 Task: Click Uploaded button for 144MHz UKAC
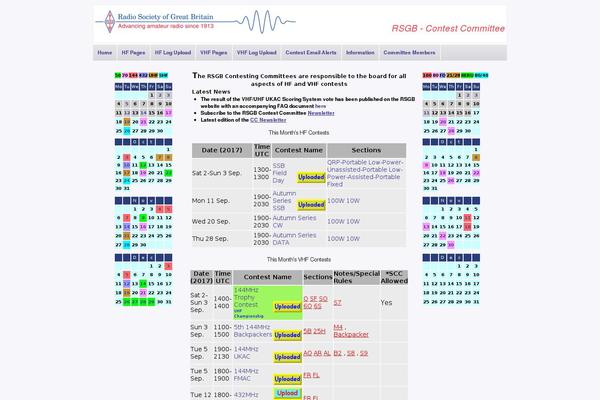click(x=287, y=357)
